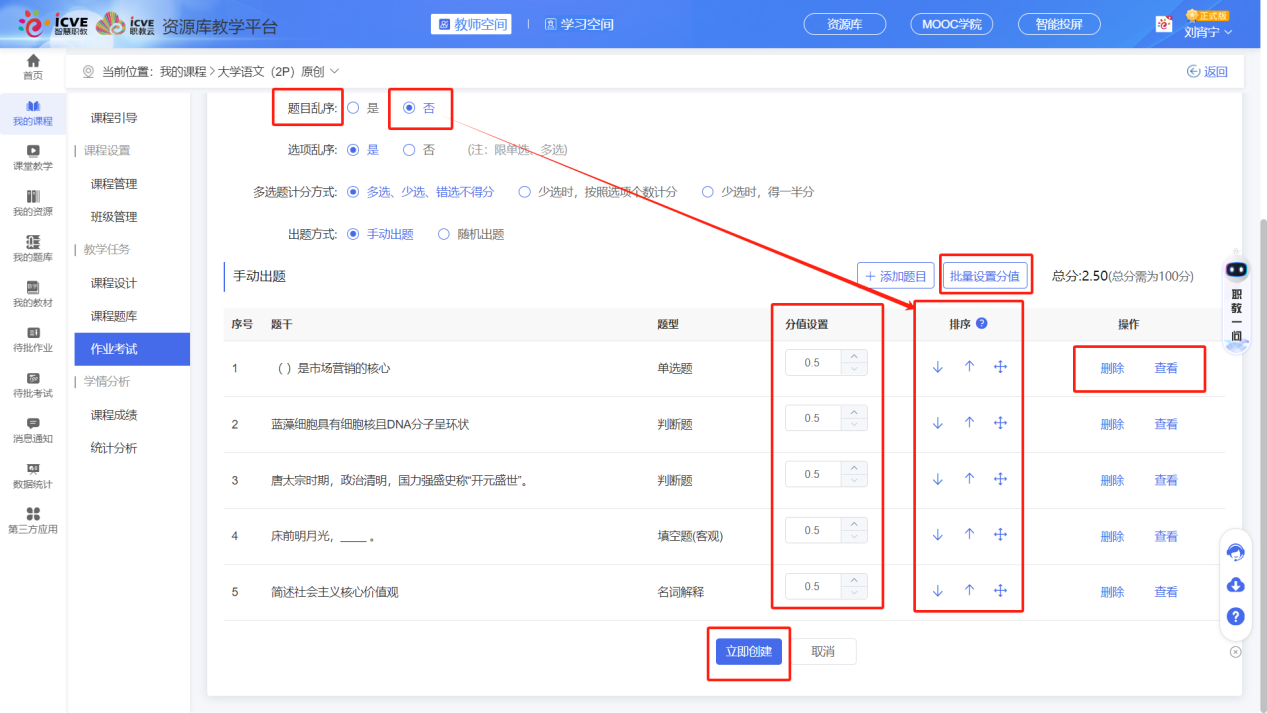Click the 立即创建 button
This screenshot has height=713, width=1267.
pyautogui.click(x=748, y=650)
